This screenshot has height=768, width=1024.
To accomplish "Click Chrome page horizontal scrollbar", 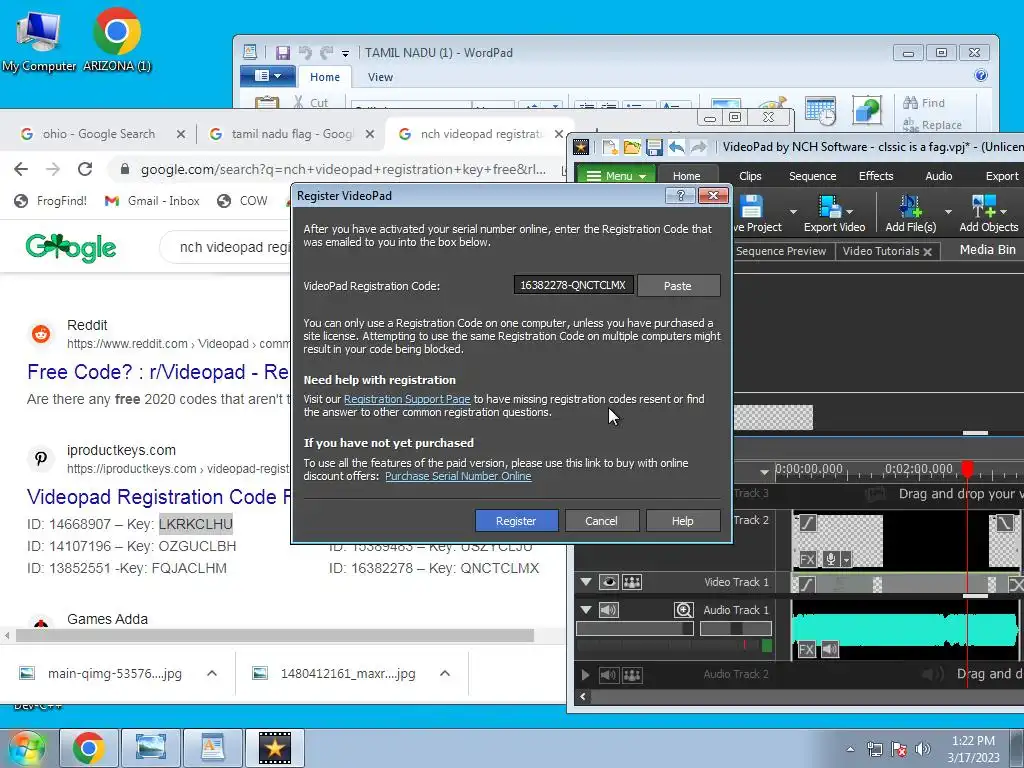I will click(x=275, y=635).
